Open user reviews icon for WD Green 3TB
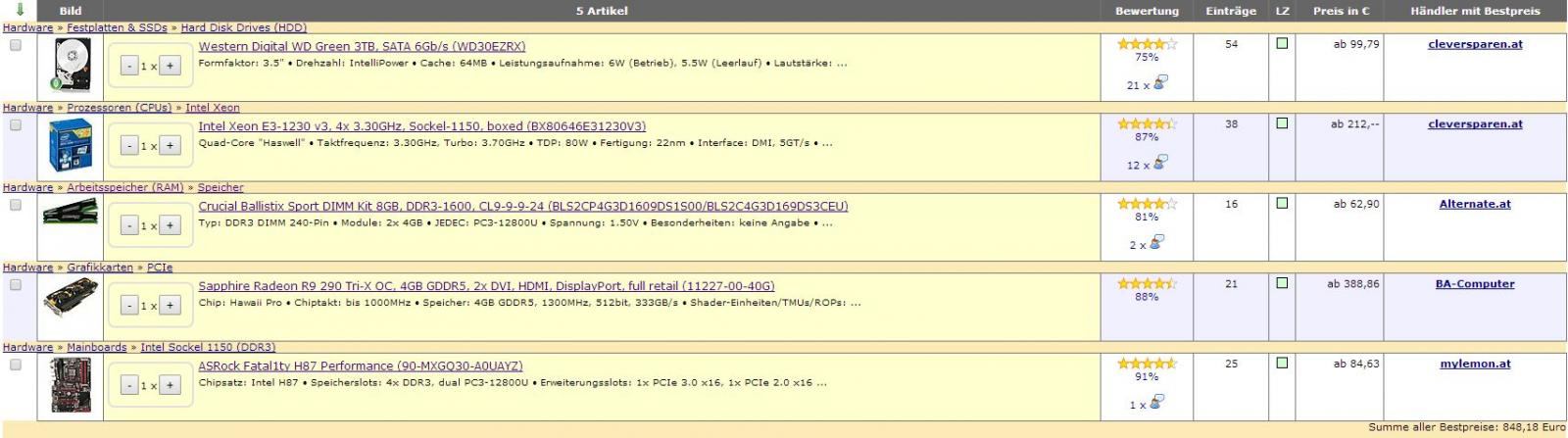This screenshot has width=1568, height=438. pyautogui.click(x=1160, y=83)
